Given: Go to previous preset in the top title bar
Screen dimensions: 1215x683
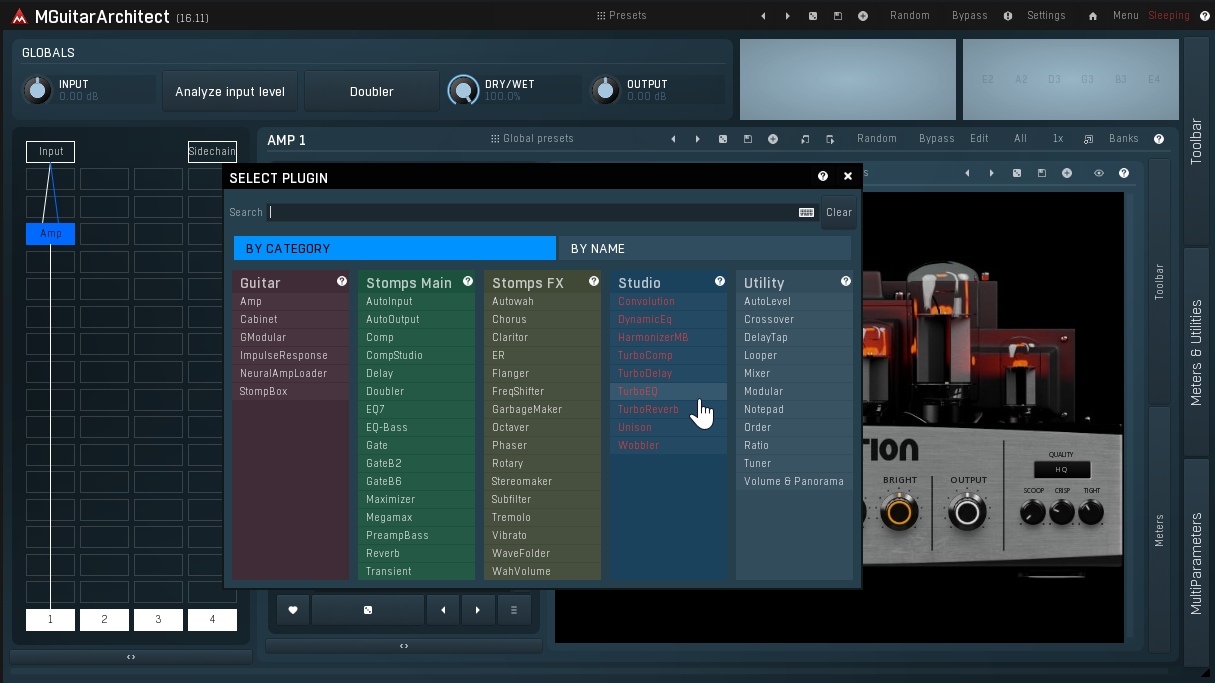Looking at the screenshot, I should [763, 16].
